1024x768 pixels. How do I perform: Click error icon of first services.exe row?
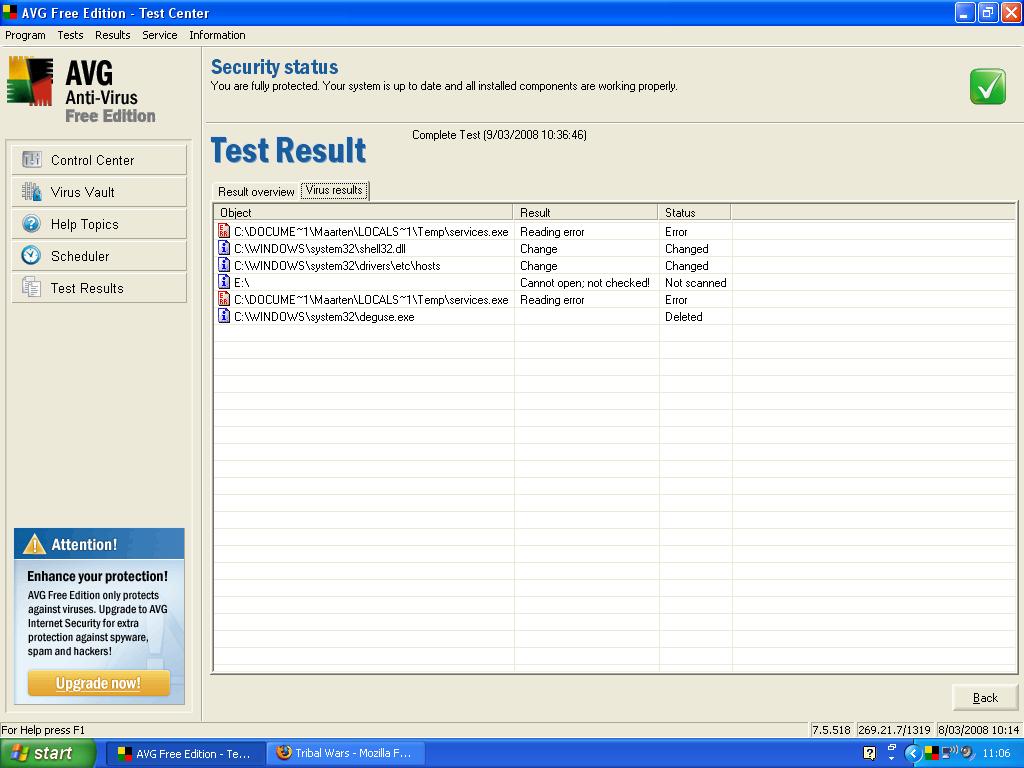coord(224,231)
